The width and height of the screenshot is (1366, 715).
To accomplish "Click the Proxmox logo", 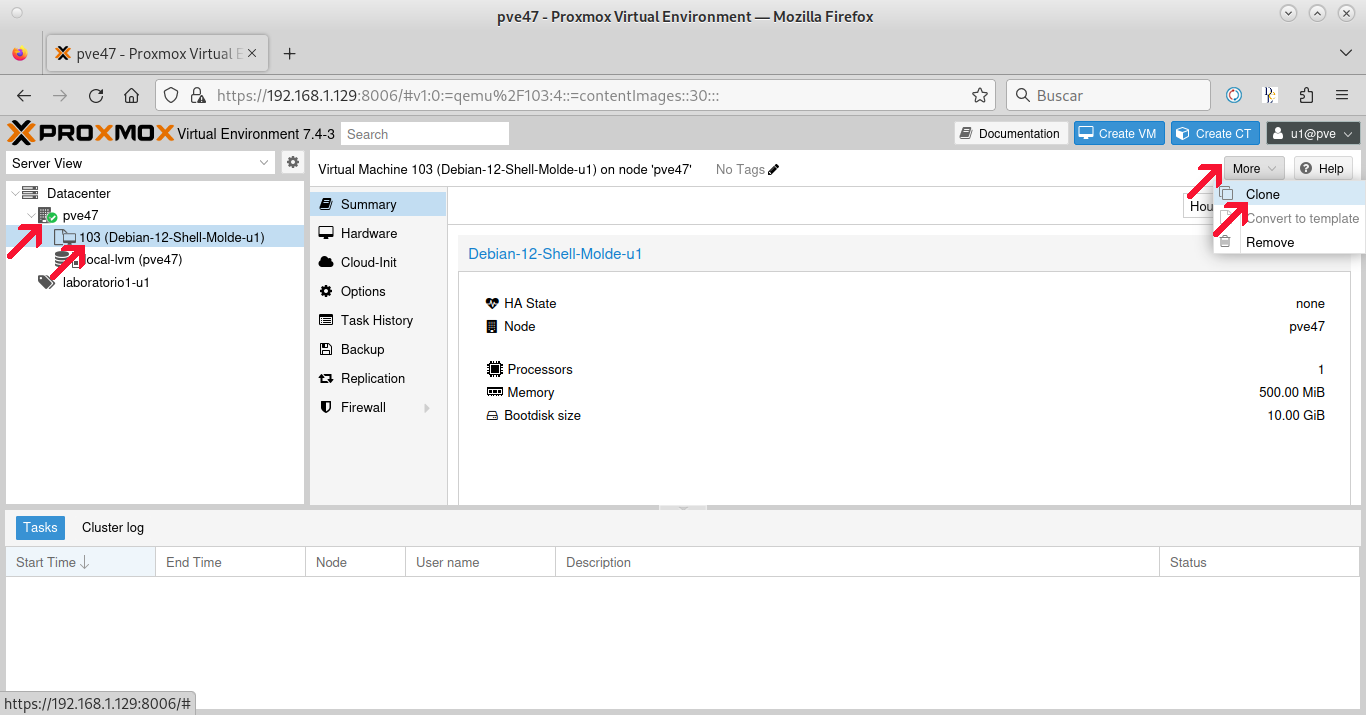I will [x=90, y=133].
